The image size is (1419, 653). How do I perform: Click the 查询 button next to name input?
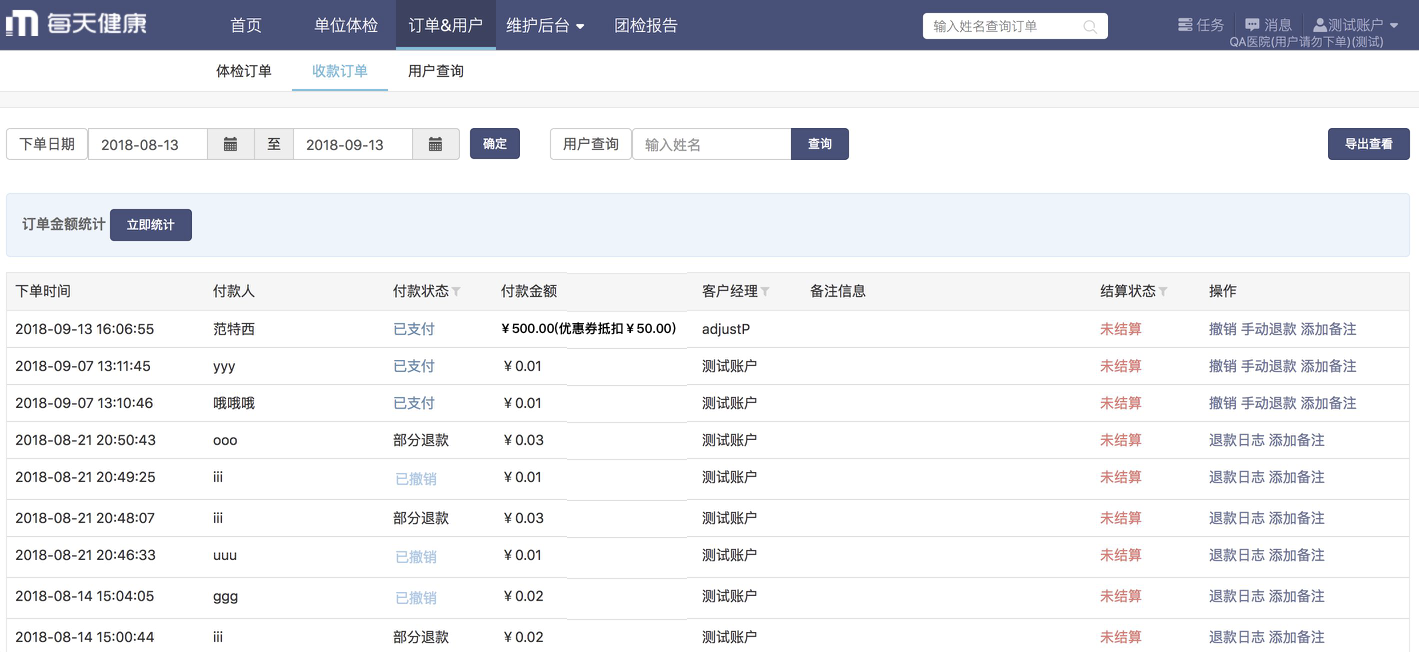coord(820,144)
